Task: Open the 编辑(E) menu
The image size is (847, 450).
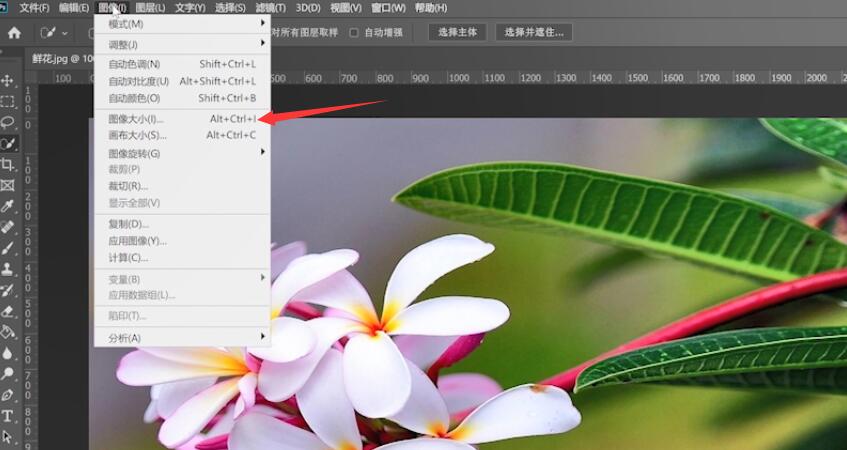Action: [74, 8]
